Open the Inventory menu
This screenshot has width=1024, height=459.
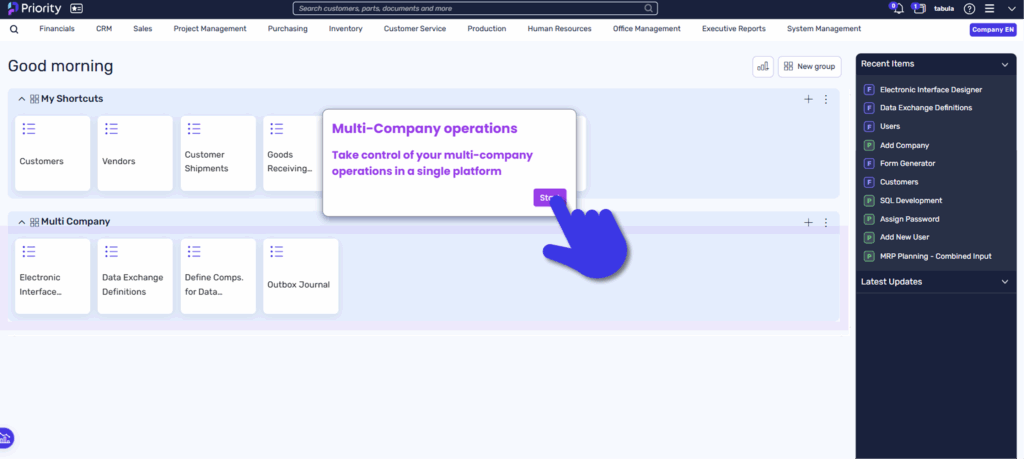[345, 29]
